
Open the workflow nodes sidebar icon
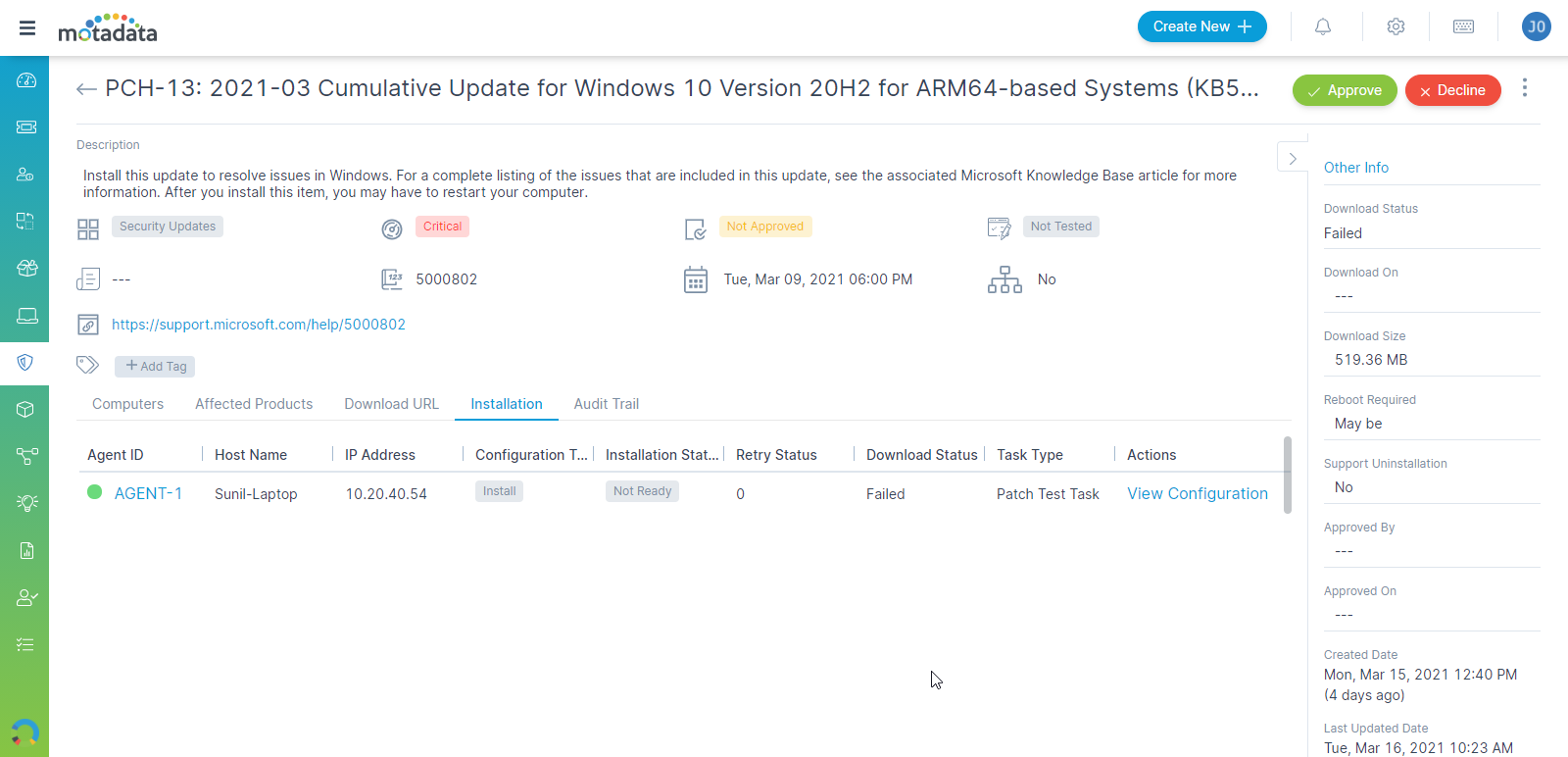point(26,456)
